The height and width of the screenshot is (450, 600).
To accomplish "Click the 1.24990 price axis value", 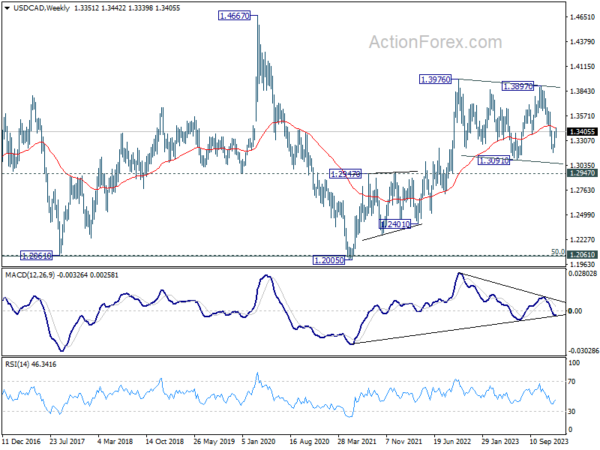I will (x=582, y=215).
